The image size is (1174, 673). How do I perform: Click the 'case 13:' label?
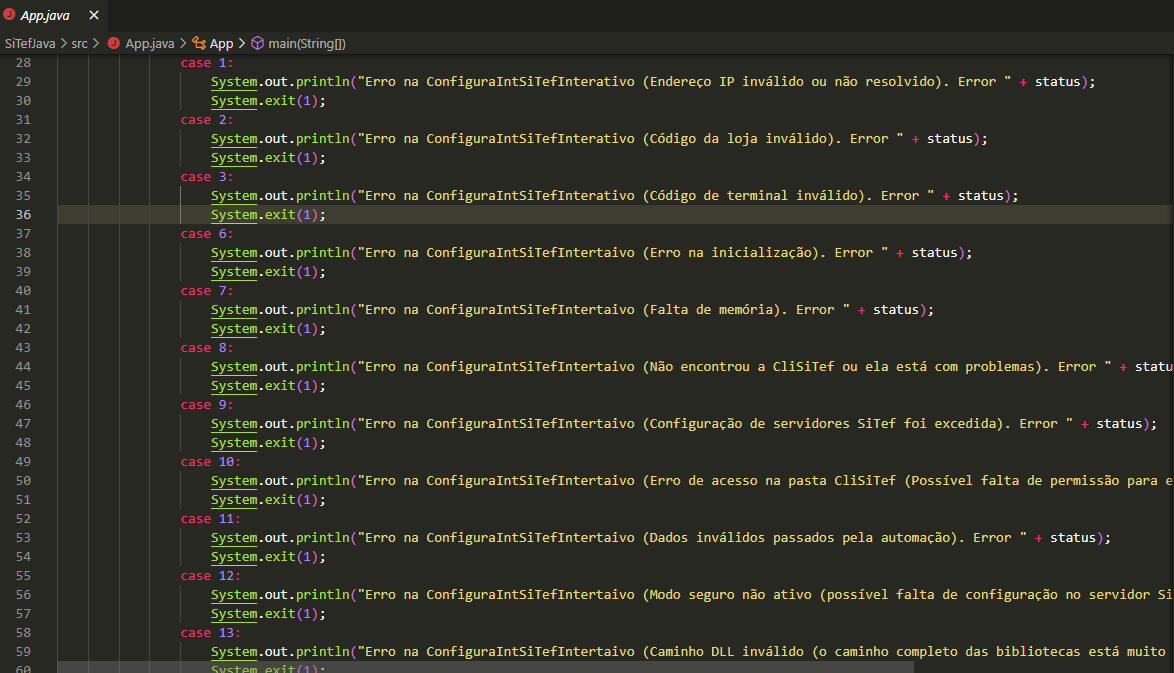click(x=210, y=633)
